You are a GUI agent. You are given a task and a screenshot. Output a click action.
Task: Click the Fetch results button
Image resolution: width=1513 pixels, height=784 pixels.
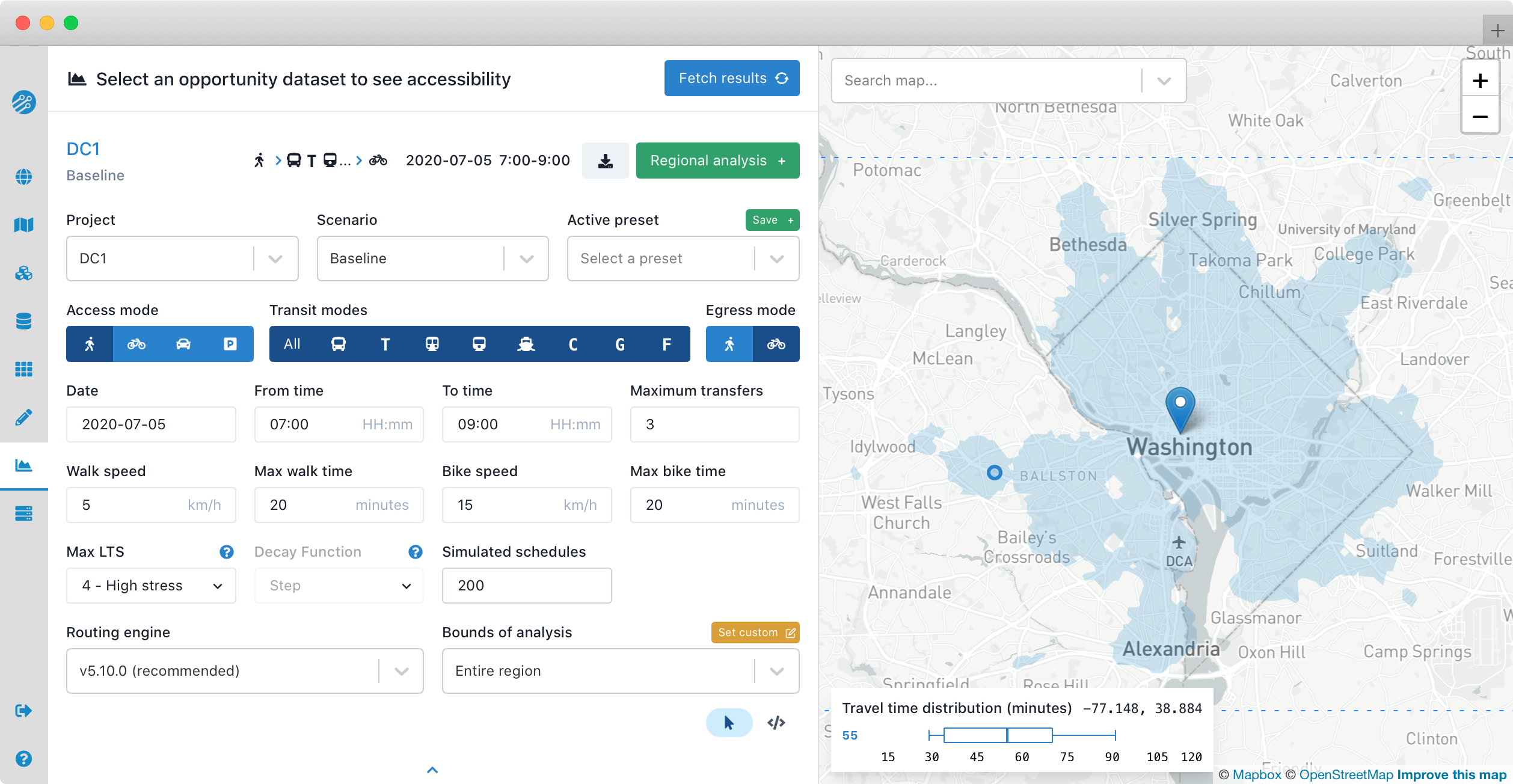tap(731, 78)
